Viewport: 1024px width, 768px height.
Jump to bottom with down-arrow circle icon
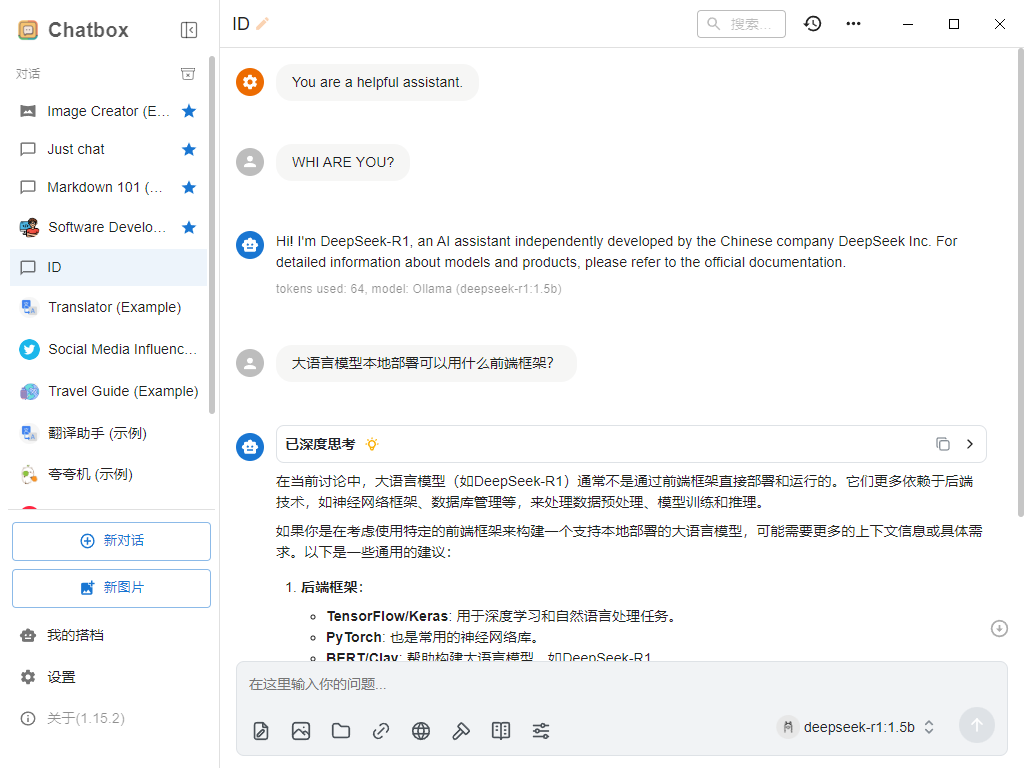pyautogui.click(x=999, y=628)
